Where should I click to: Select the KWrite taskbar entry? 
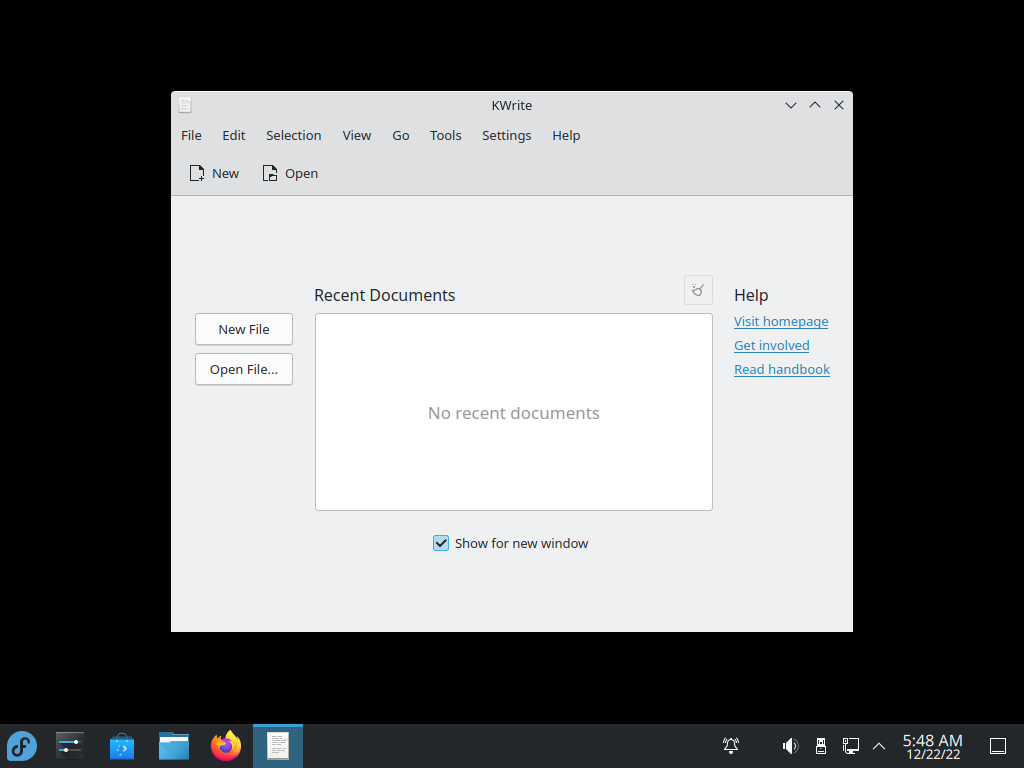coord(278,746)
